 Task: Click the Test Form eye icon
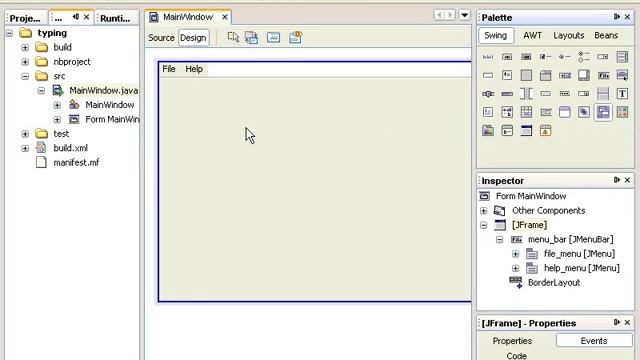(296, 37)
